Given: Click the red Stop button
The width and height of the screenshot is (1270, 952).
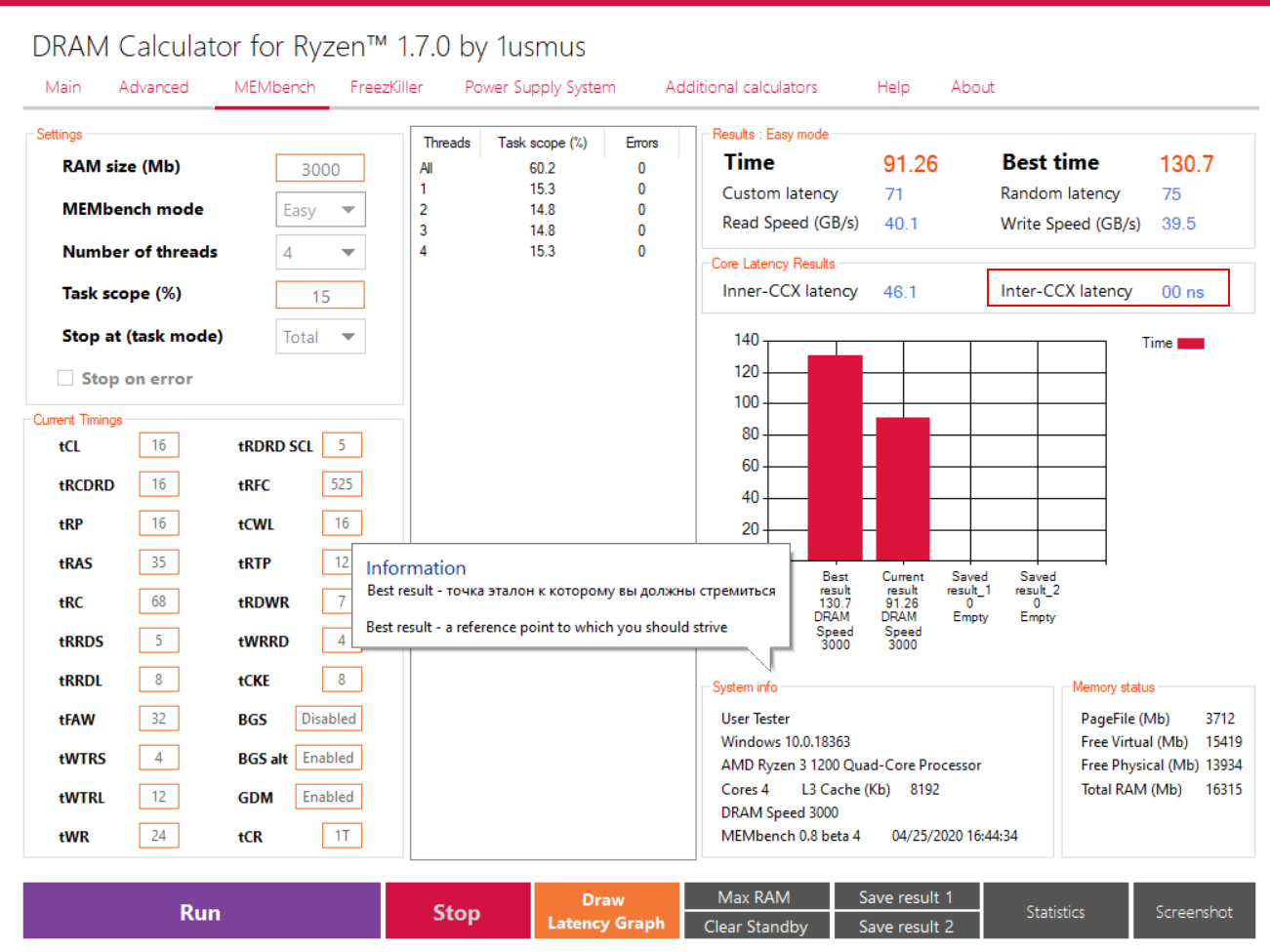Looking at the screenshot, I should [x=458, y=911].
